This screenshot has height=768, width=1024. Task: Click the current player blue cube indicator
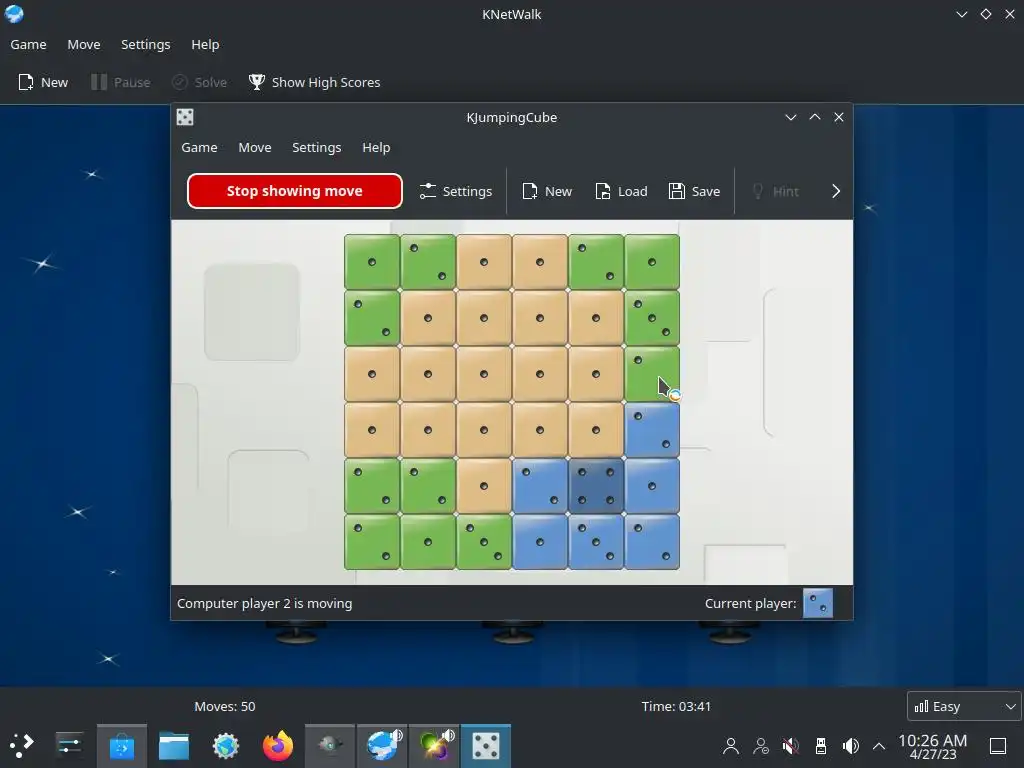pos(818,603)
